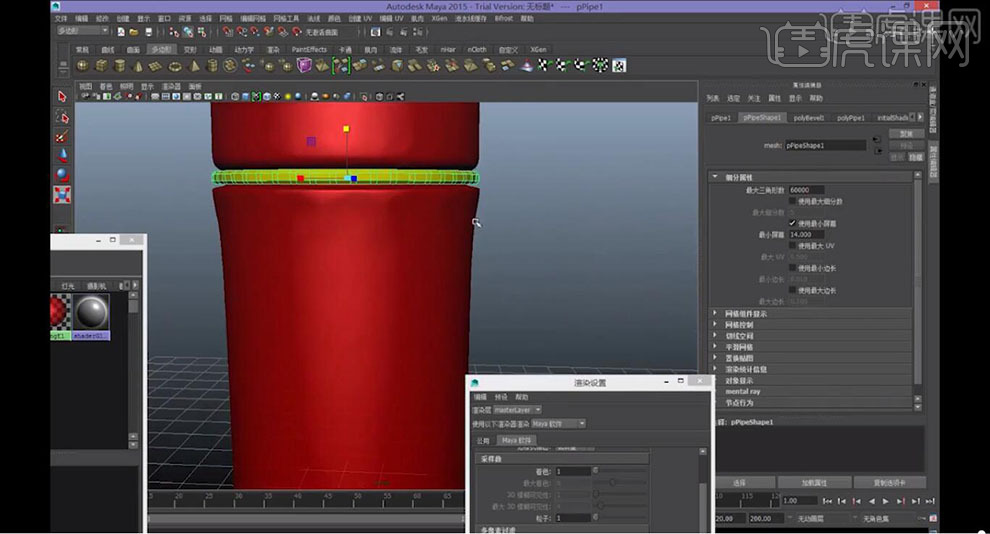990x534 pixels.
Task: Select the pPipe1 attribute tab
Action: click(720, 118)
